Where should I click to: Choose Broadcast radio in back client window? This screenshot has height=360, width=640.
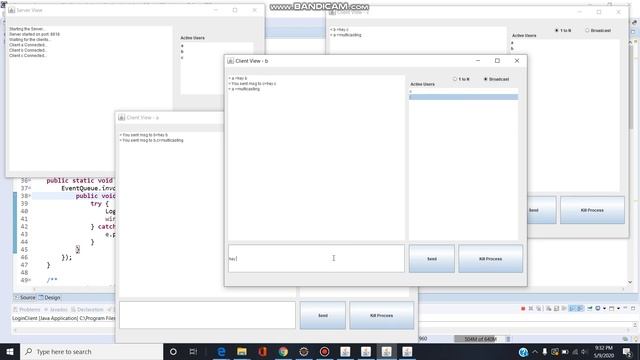click(598, 31)
